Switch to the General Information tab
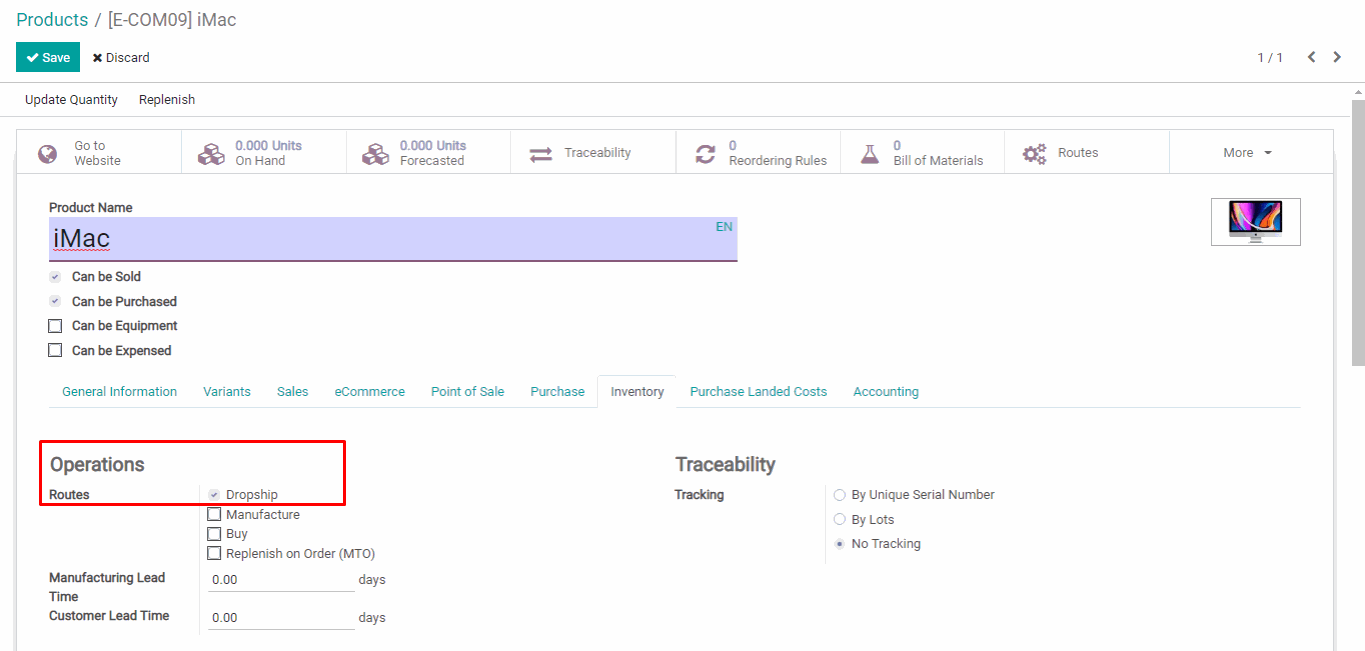This screenshot has height=651, width=1365. click(119, 392)
